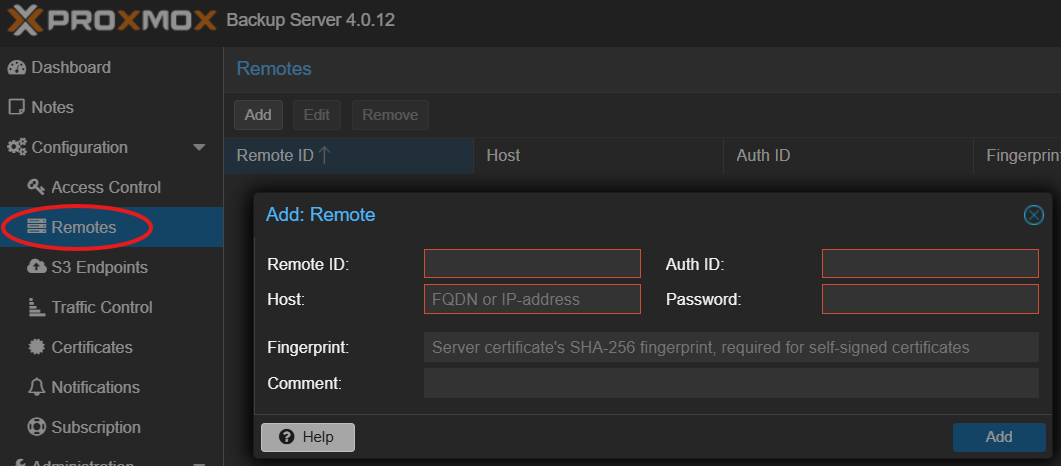
Task: Focus the Password input field
Action: tap(930, 299)
